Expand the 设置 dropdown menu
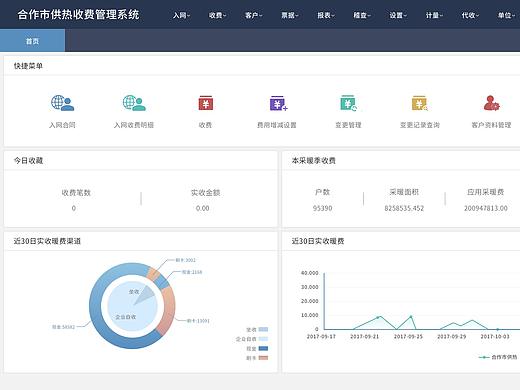The height and width of the screenshot is (390, 520). pyautogui.click(x=398, y=15)
